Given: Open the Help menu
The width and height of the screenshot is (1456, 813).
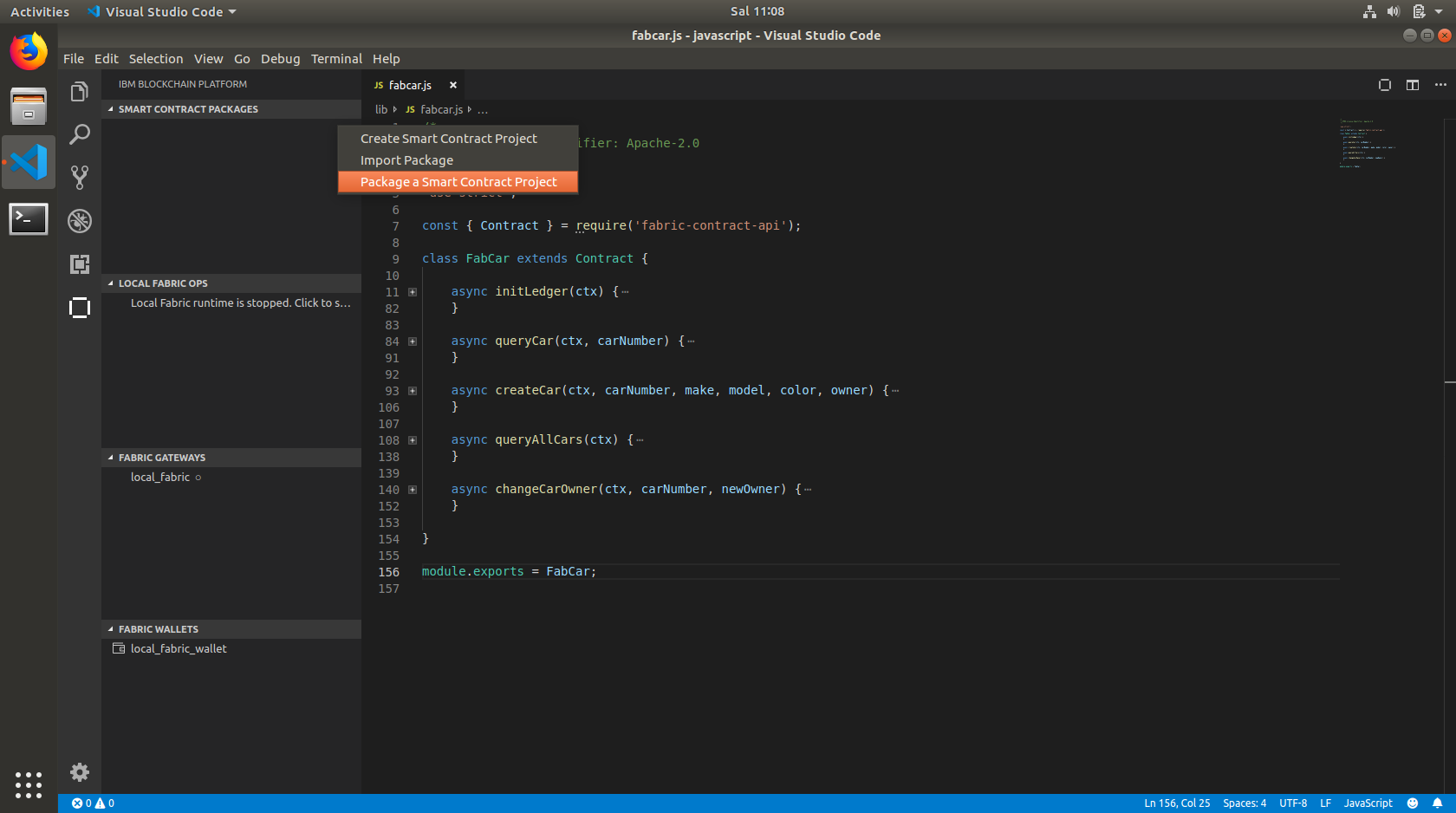Looking at the screenshot, I should pyautogui.click(x=387, y=59).
